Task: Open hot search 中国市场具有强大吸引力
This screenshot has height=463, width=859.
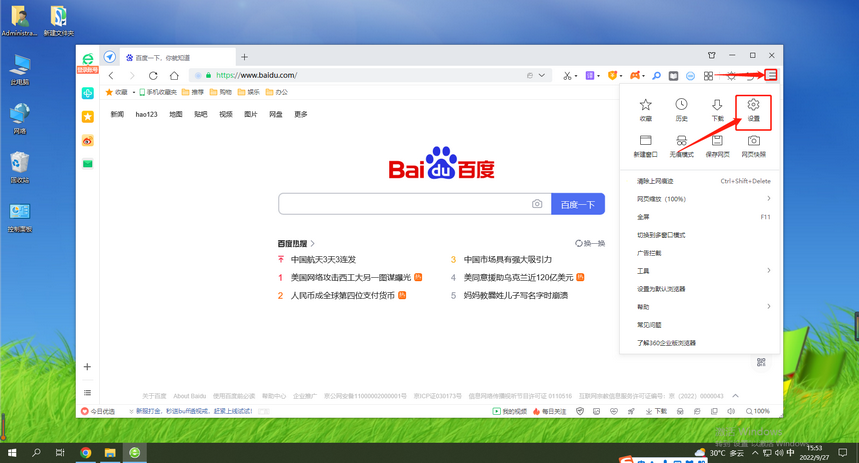Action: (508, 260)
